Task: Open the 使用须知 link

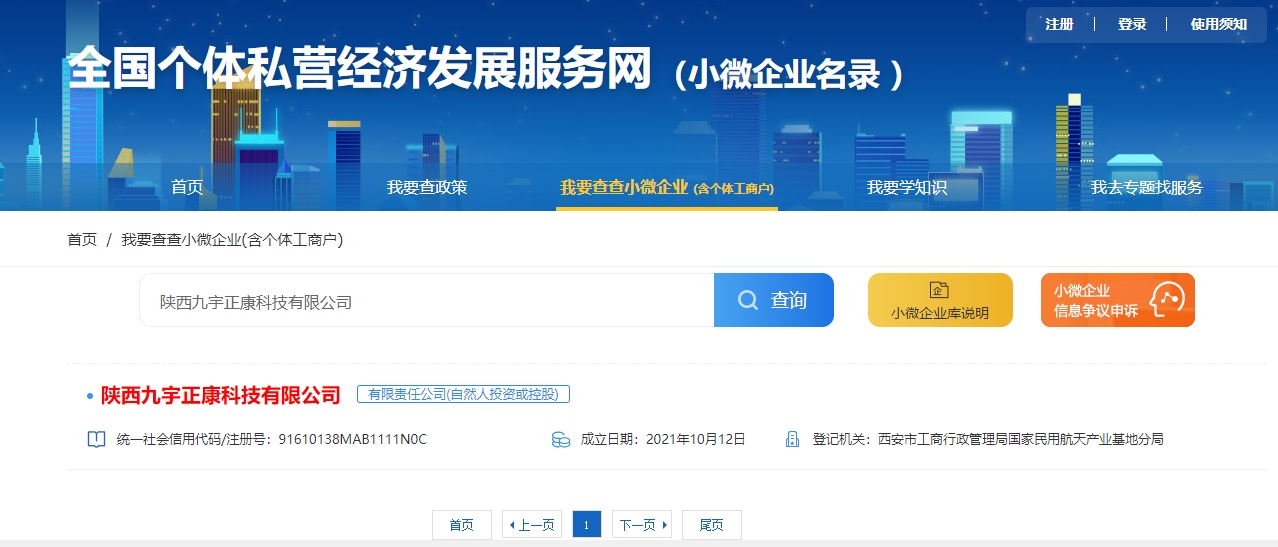Action: pyautogui.click(x=1218, y=24)
